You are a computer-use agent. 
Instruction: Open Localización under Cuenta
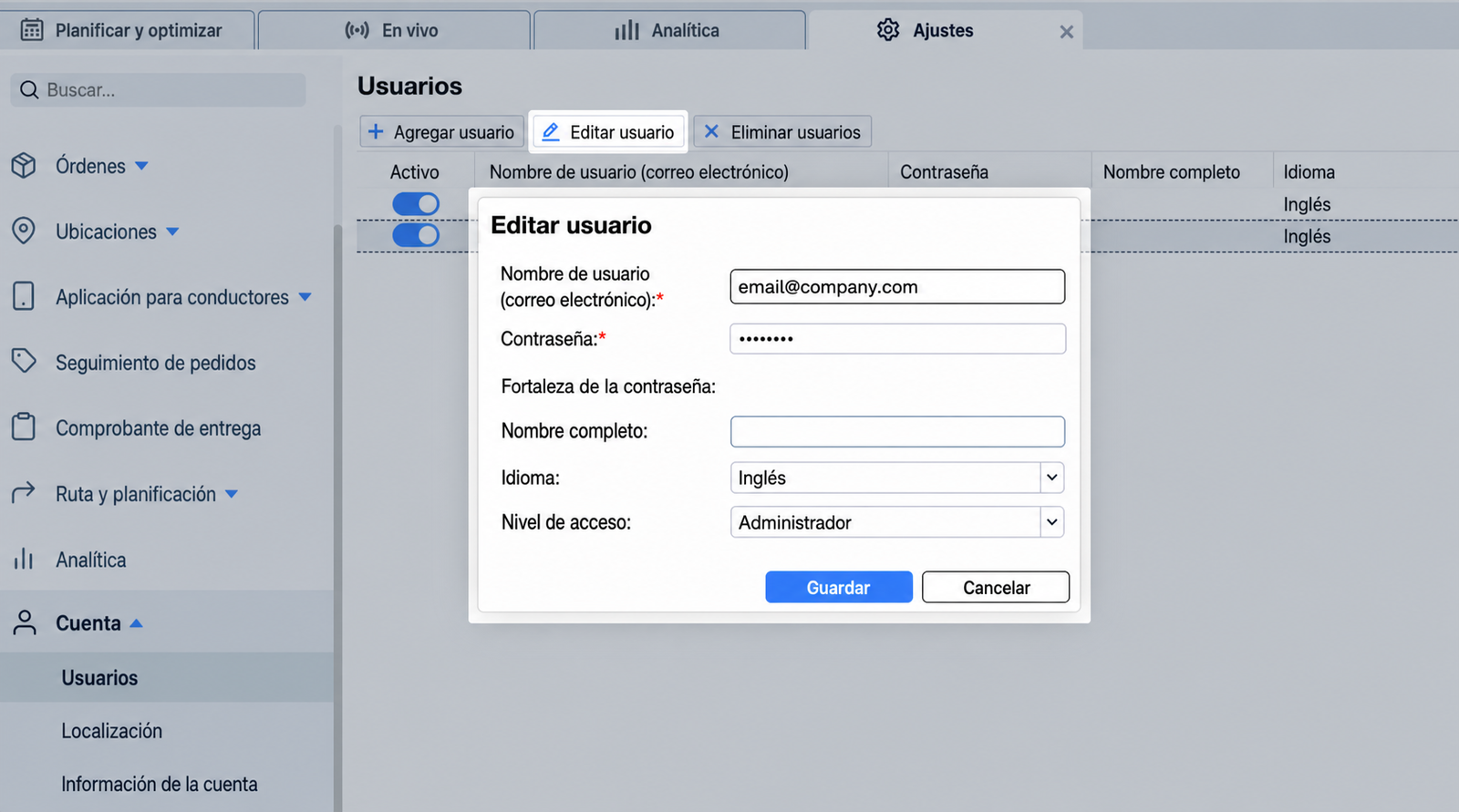[x=112, y=731]
